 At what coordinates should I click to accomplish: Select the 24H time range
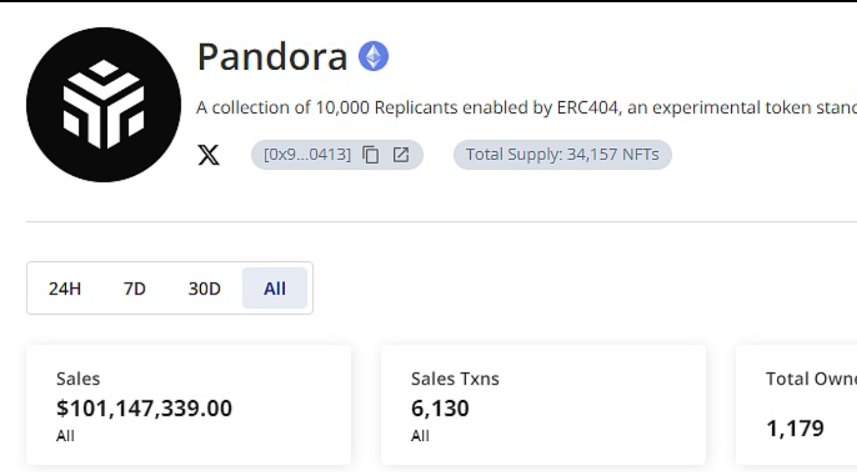(x=65, y=289)
